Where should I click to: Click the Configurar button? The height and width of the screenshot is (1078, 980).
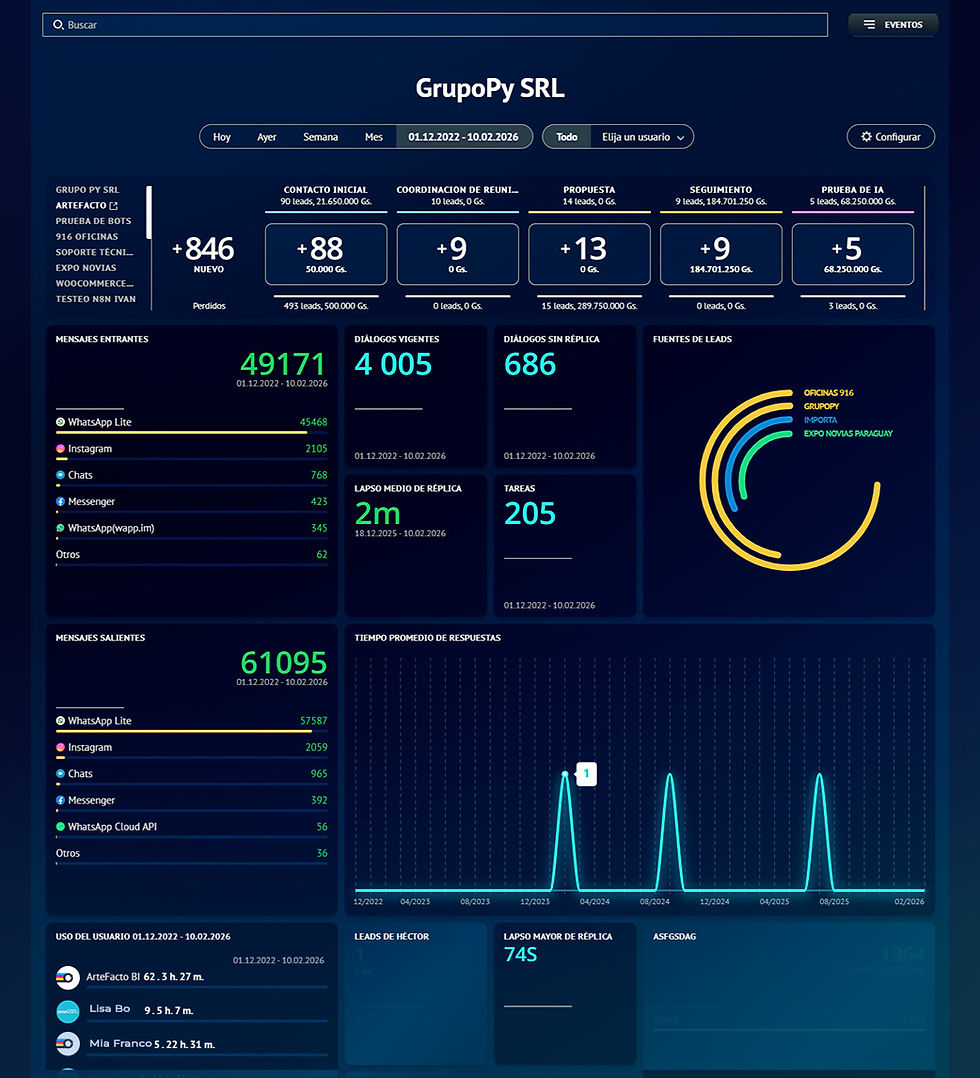tap(891, 137)
